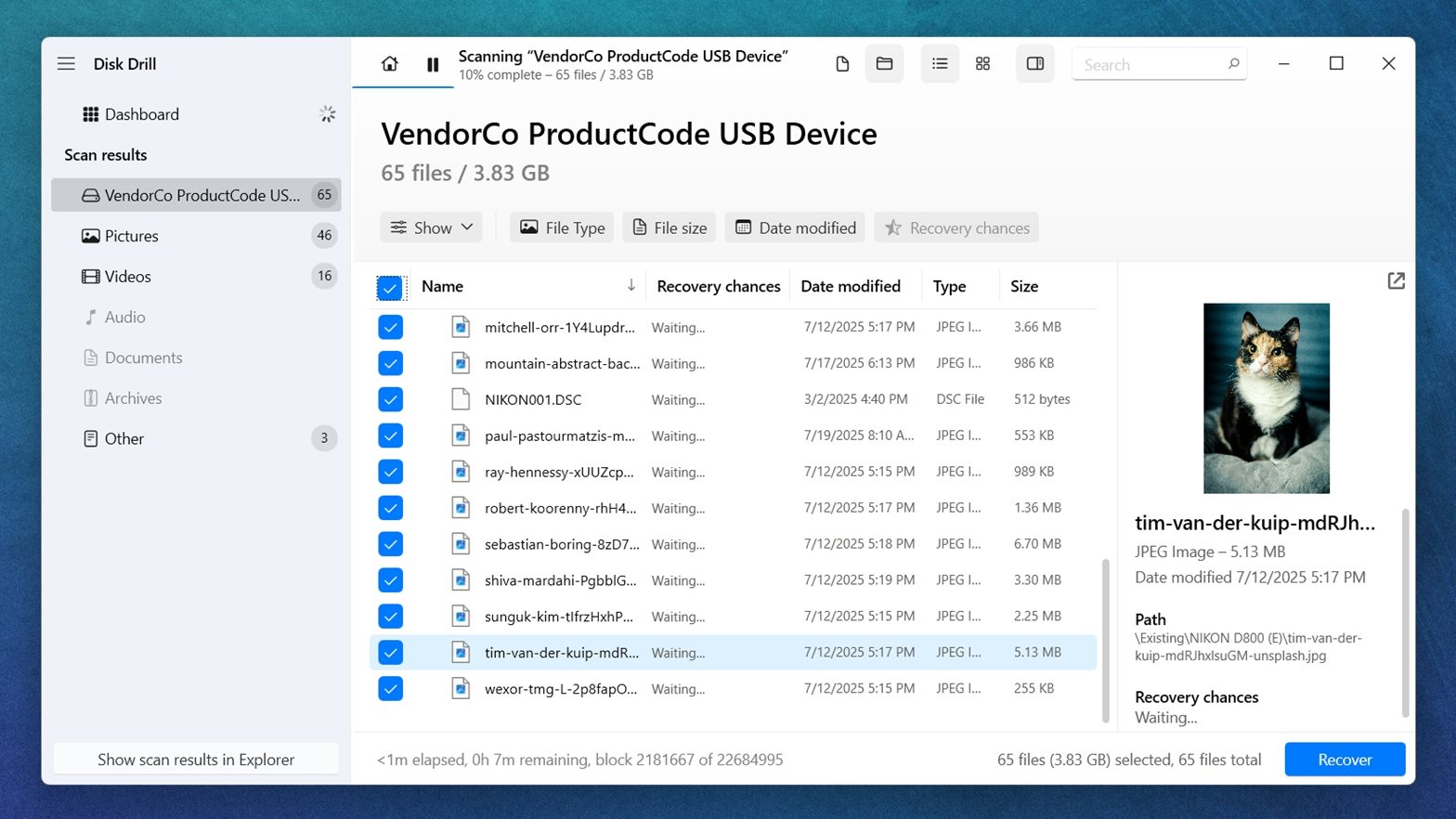Focus the Search input field
1456x819 pixels.
[1159, 64]
